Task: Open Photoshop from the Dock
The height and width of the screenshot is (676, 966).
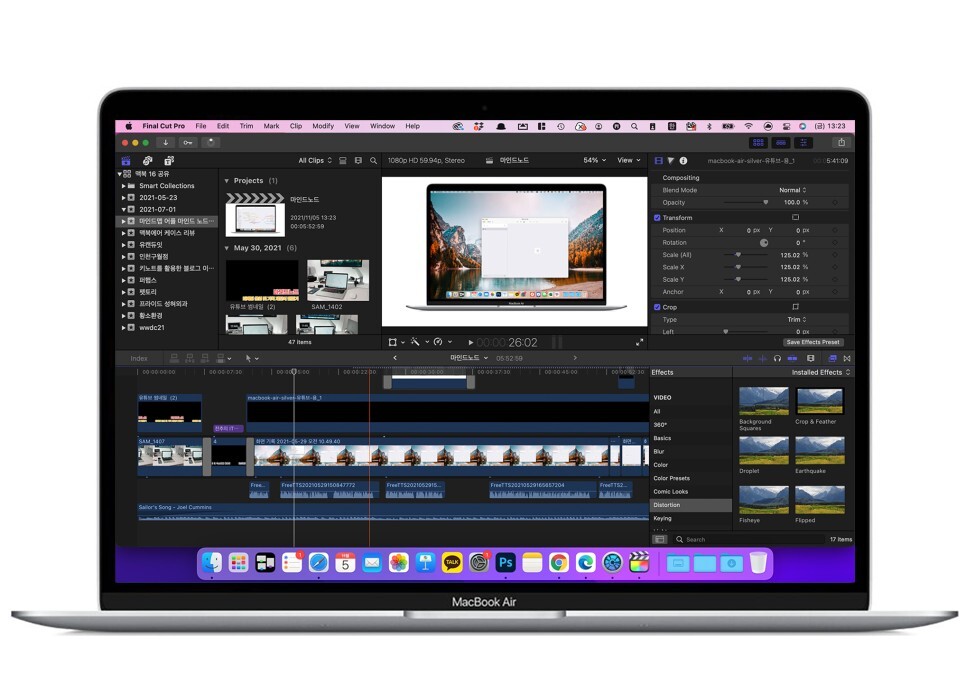Action: [505, 563]
